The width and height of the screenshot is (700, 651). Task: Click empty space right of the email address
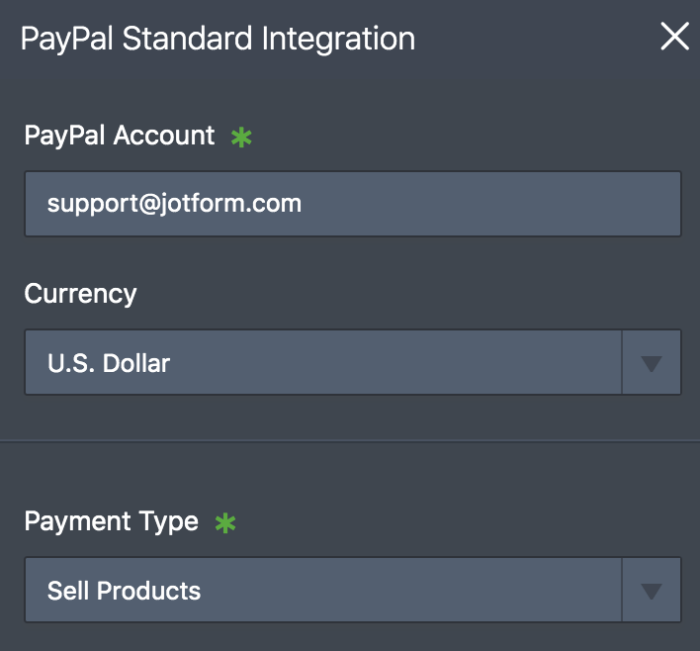tap(500, 204)
